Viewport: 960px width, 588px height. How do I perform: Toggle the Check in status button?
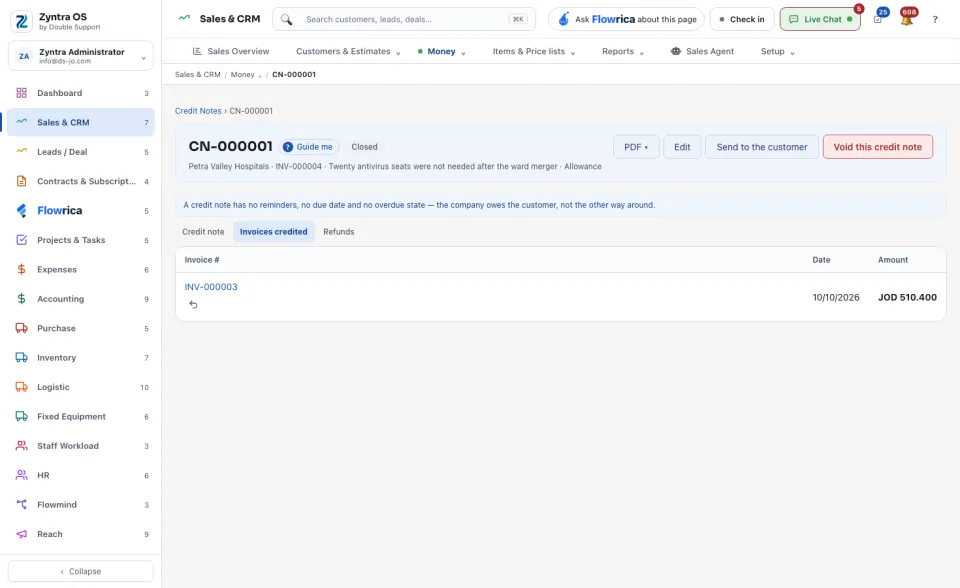point(741,19)
